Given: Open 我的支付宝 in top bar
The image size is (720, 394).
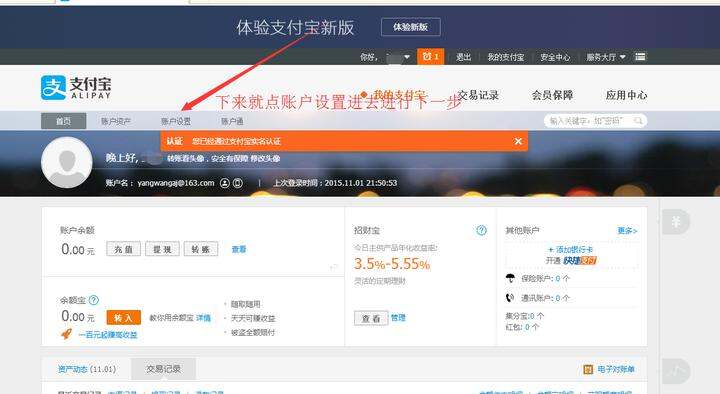Looking at the screenshot, I should pyautogui.click(x=506, y=57).
